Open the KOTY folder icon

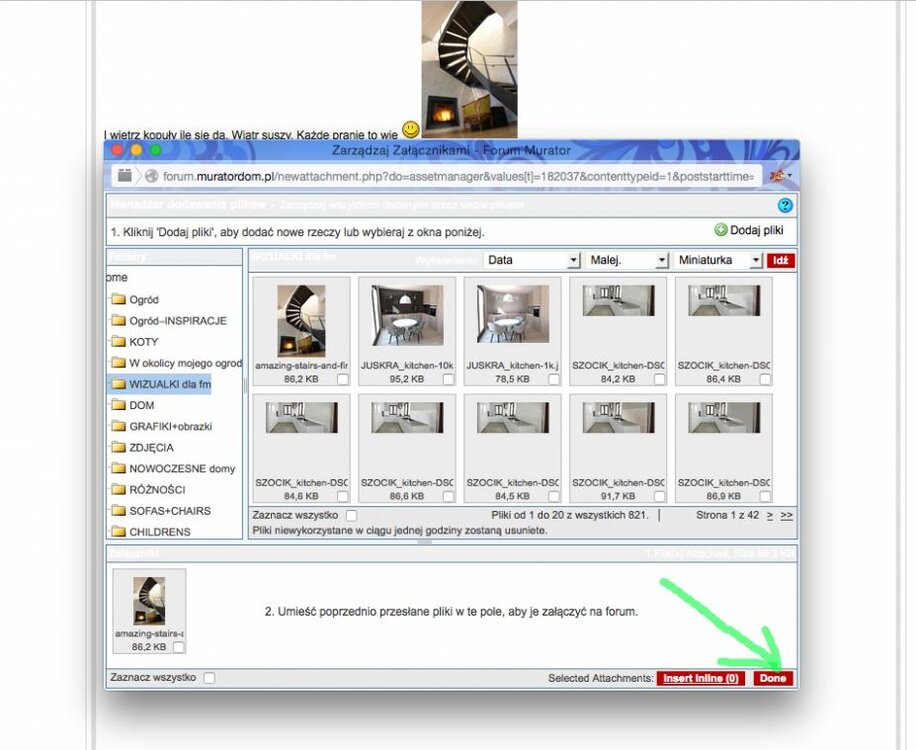point(118,342)
